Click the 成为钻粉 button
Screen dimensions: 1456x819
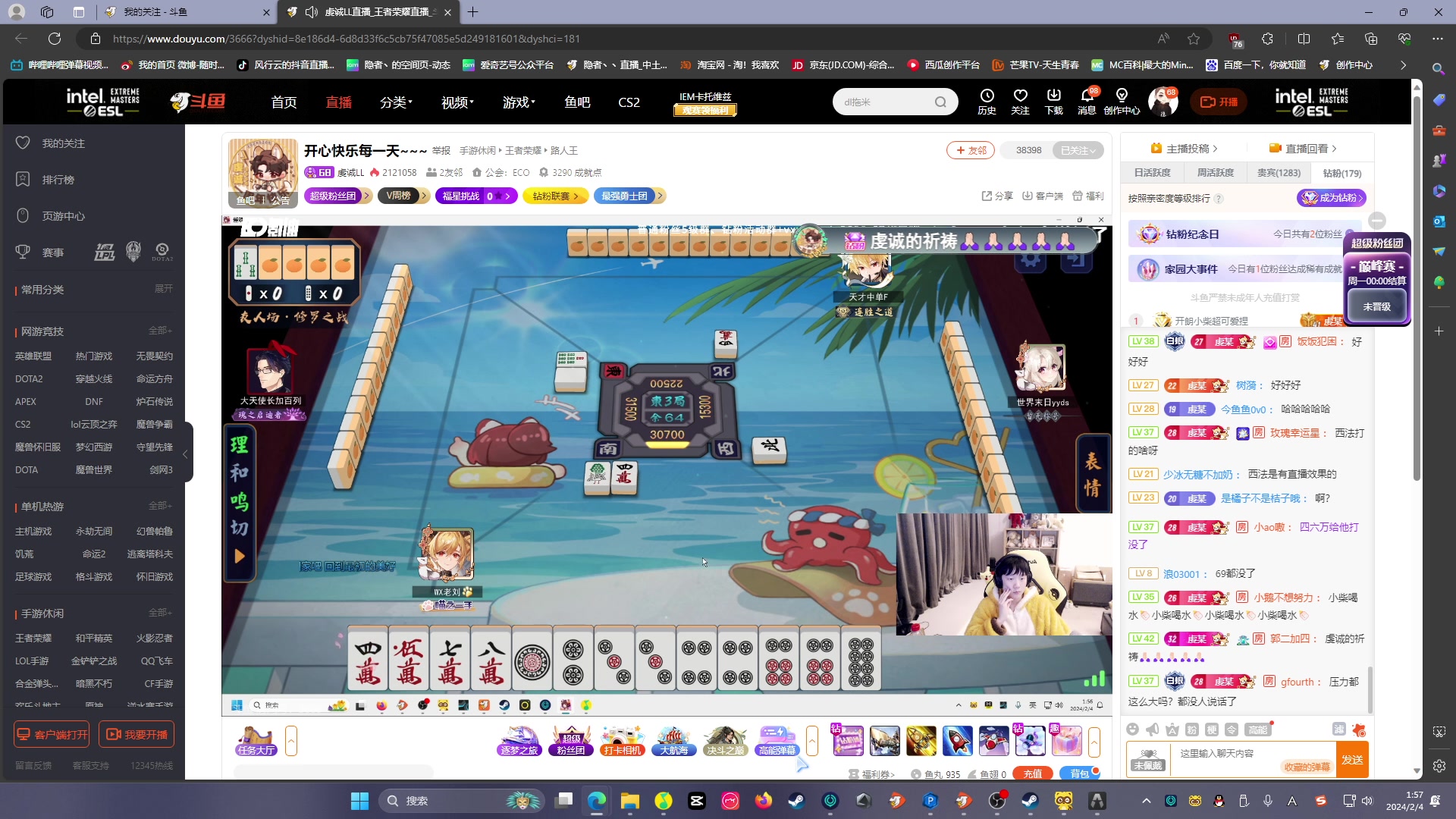(x=1331, y=198)
